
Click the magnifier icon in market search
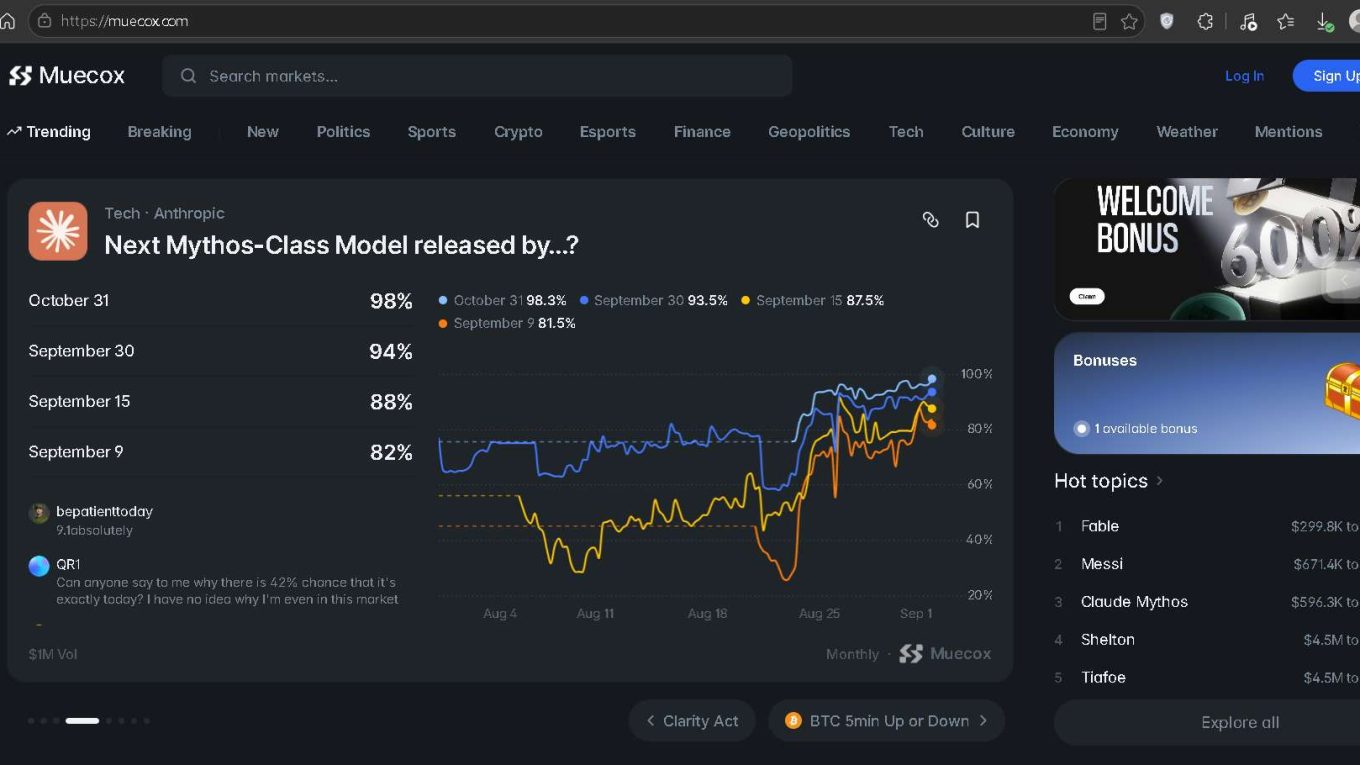tap(187, 76)
